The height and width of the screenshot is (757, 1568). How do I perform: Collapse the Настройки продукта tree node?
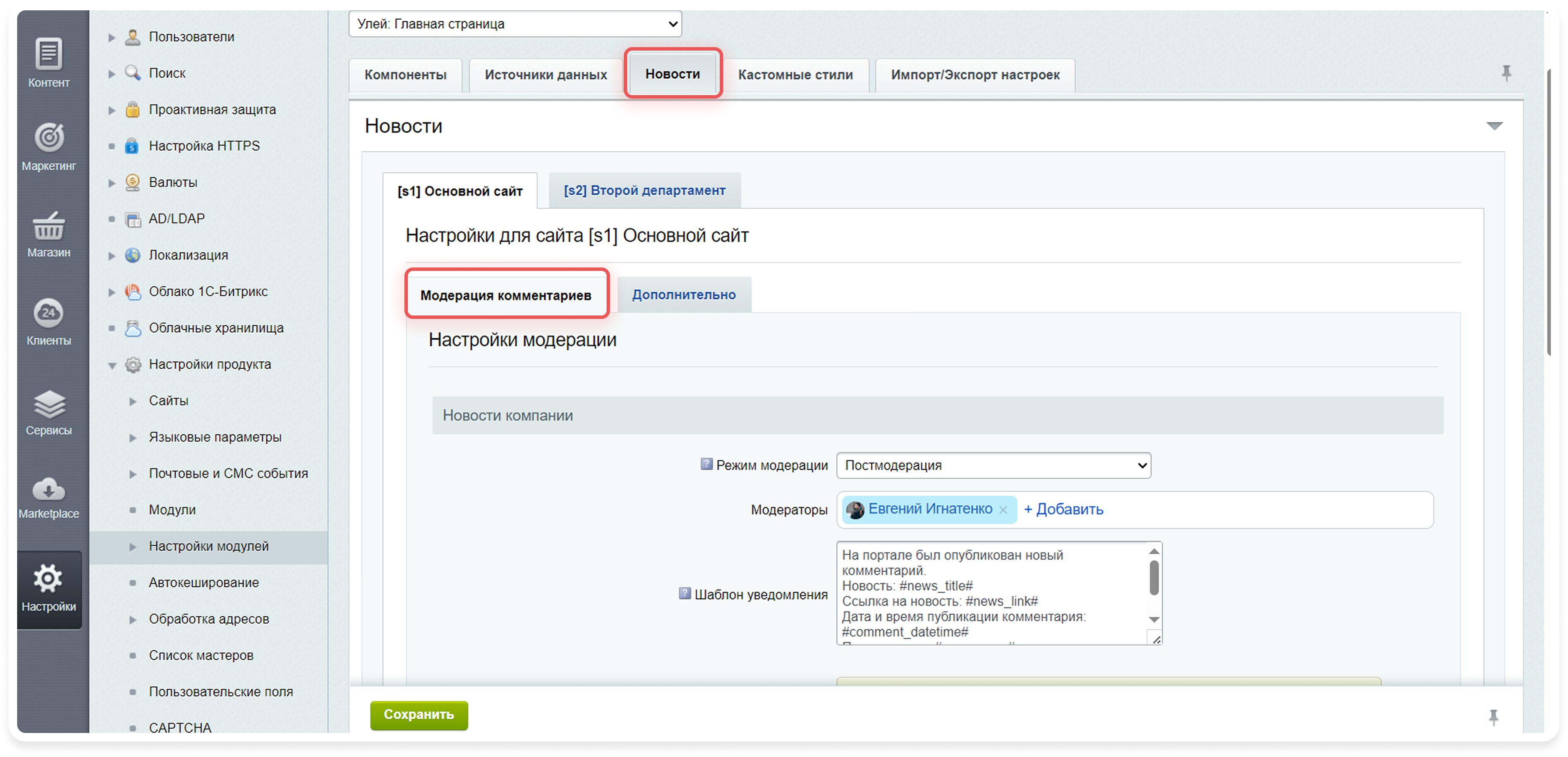click(x=112, y=365)
